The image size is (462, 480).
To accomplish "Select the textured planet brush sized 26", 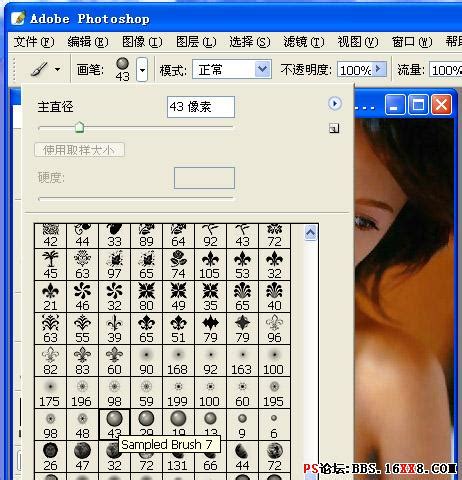I will pyautogui.click(x=50, y=457).
